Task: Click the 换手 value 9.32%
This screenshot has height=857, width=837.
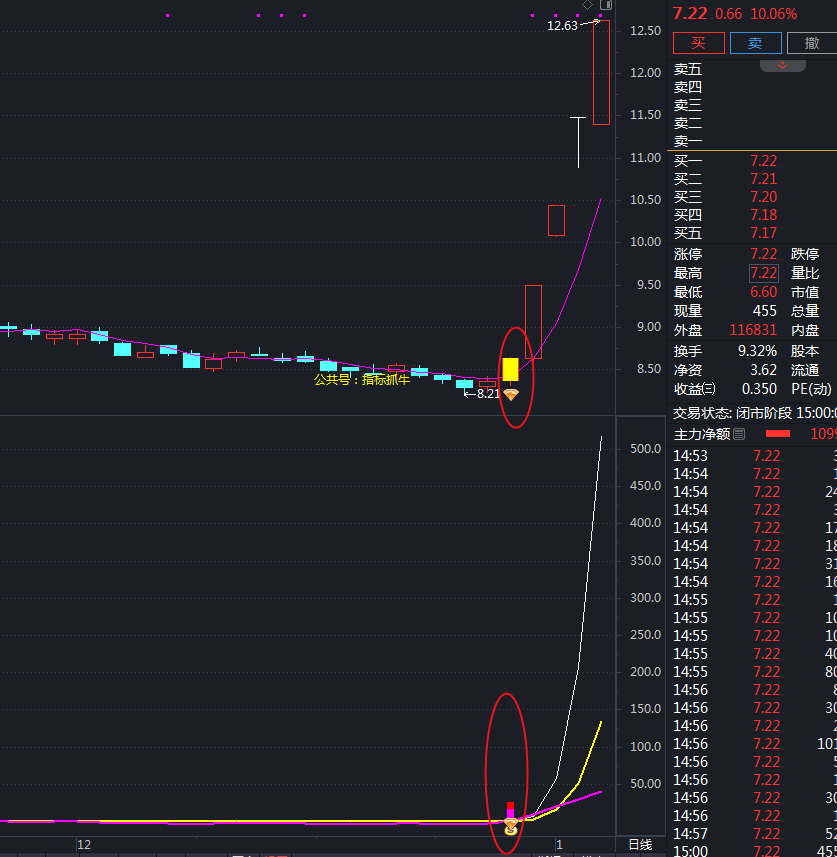Action: coord(757,351)
